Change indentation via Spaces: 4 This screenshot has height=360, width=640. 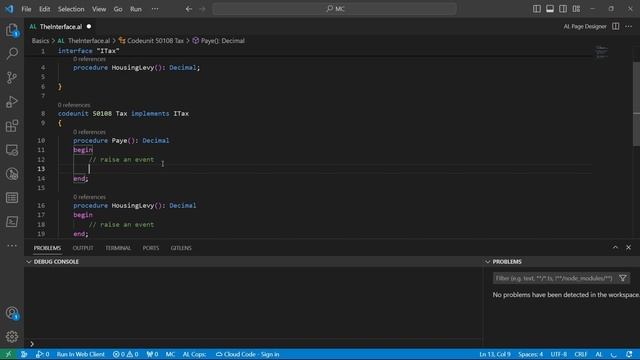(x=531, y=354)
